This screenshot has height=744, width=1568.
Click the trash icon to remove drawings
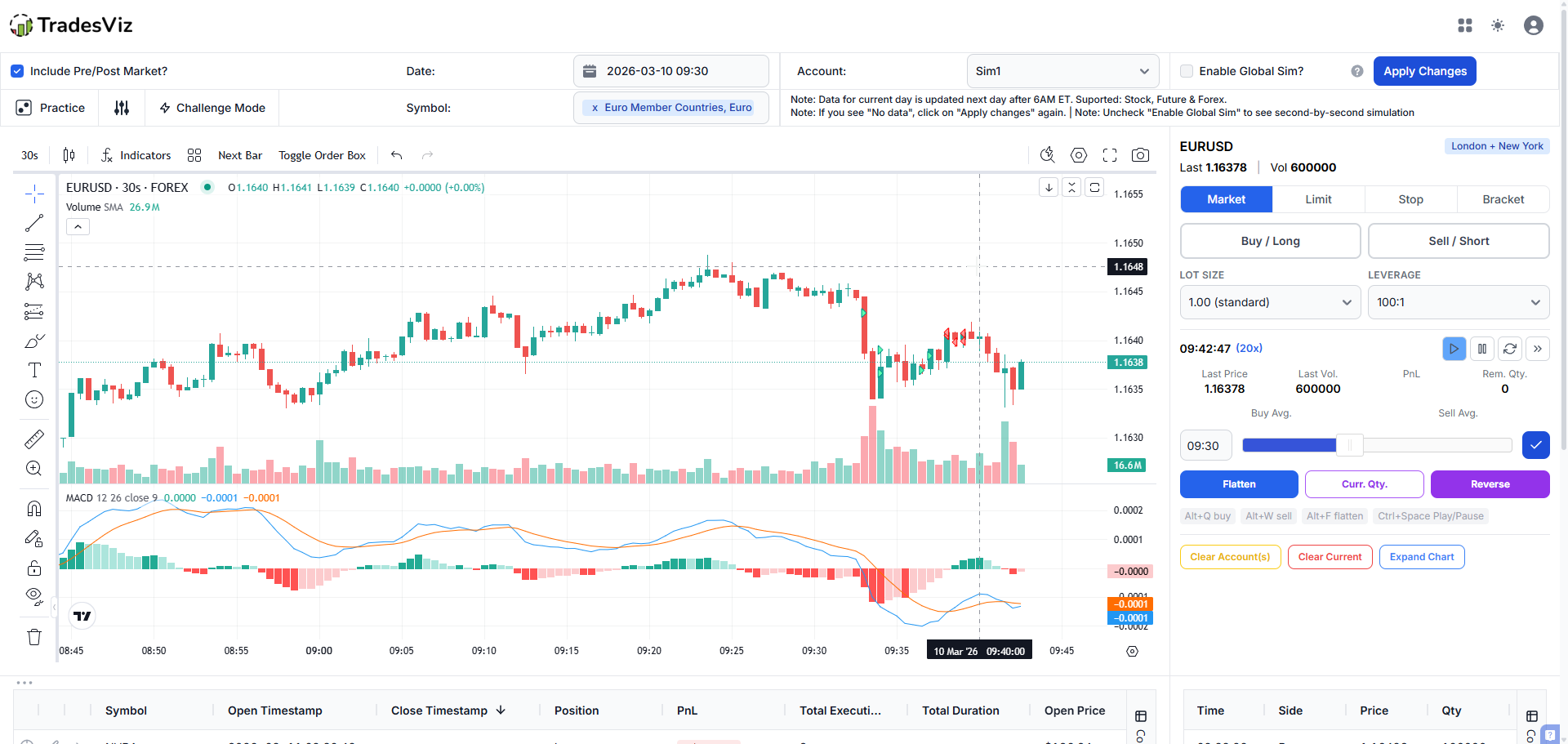[34, 637]
